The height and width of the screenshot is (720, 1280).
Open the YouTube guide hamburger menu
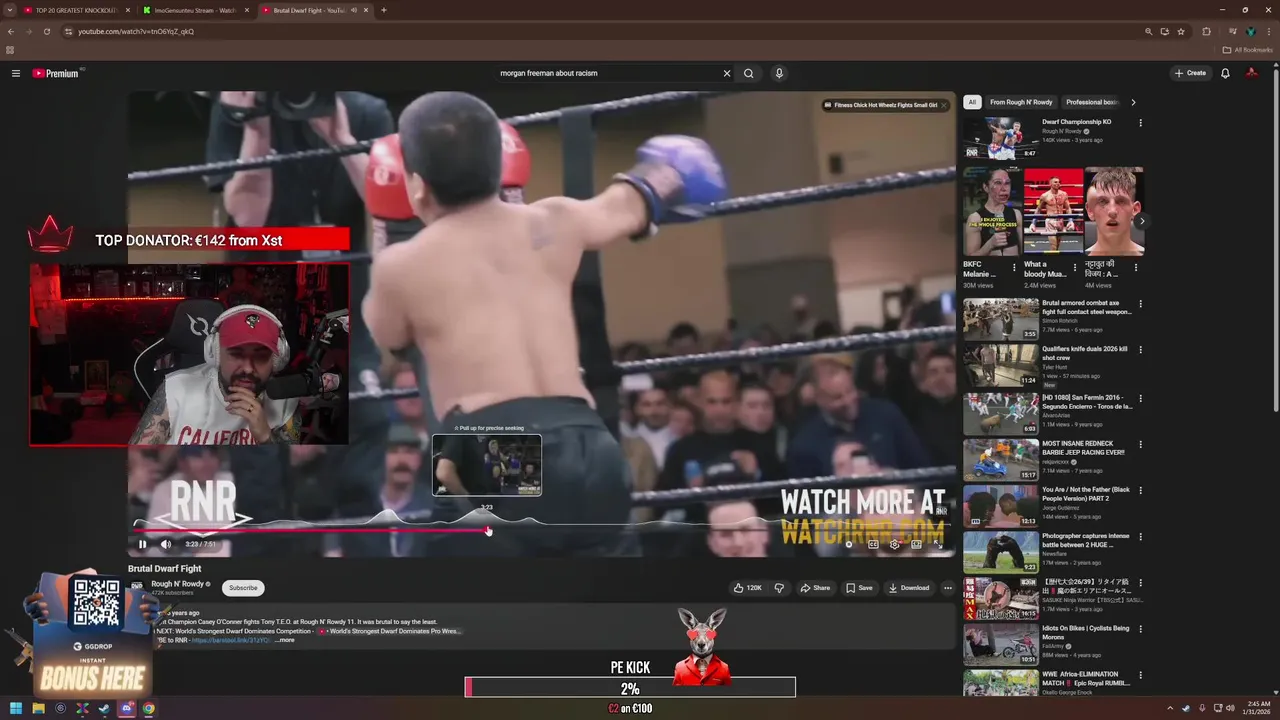click(16, 73)
